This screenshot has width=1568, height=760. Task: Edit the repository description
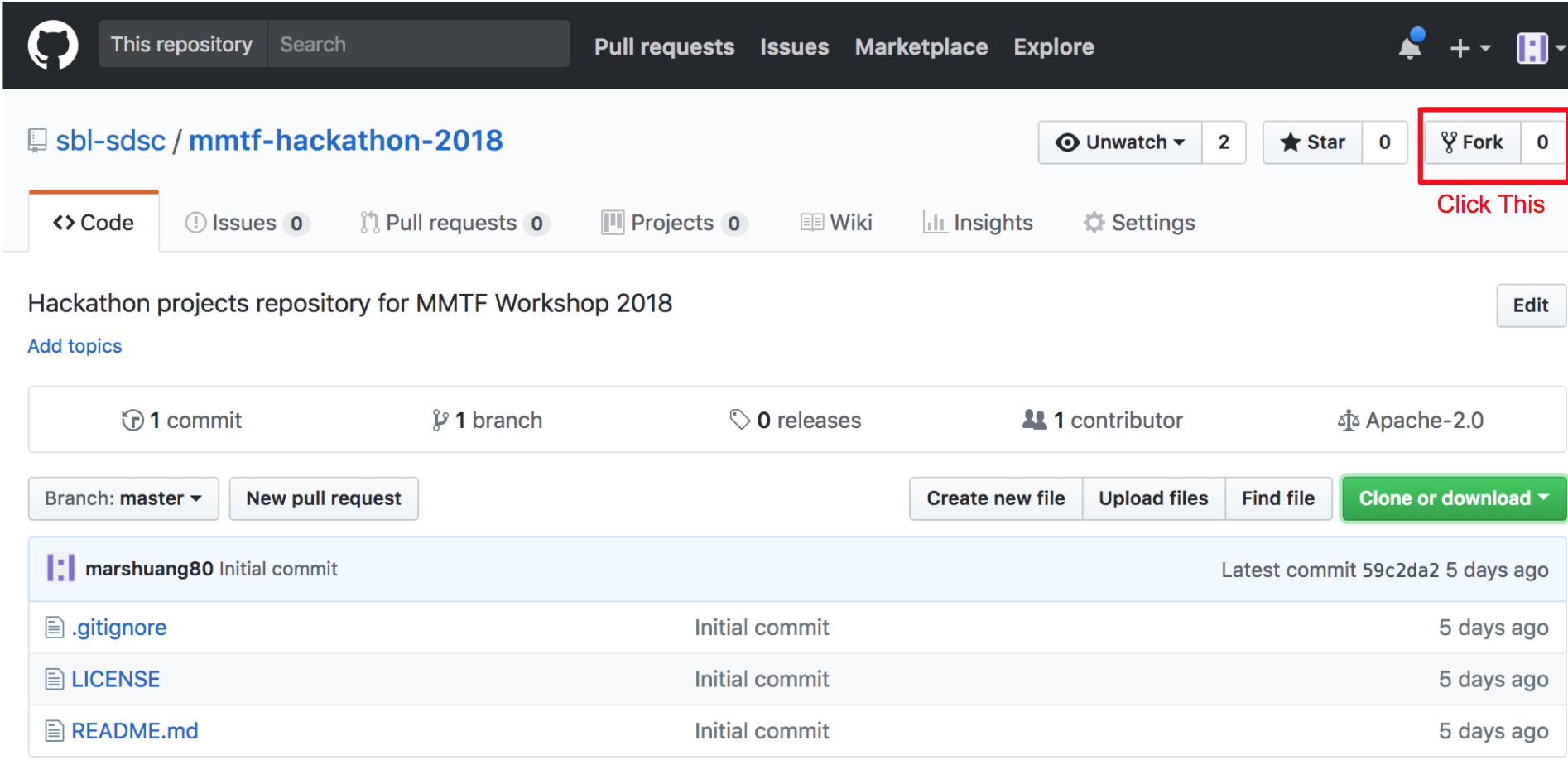pyautogui.click(x=1531, y=305)
